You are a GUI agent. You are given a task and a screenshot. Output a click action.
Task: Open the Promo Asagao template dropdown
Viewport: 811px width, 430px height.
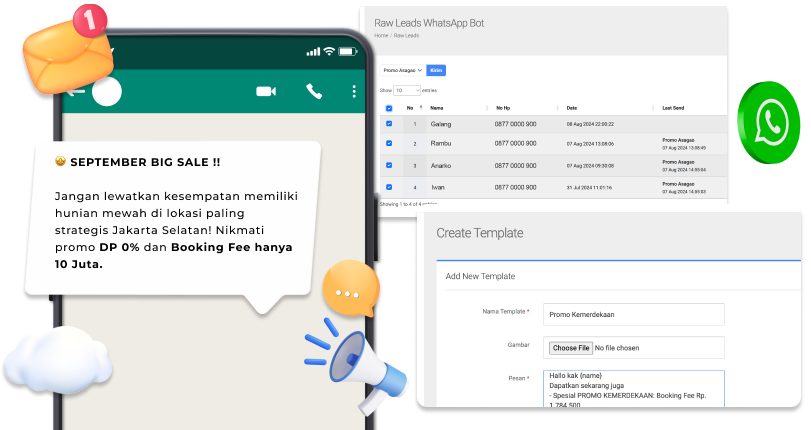pos(403,71)
